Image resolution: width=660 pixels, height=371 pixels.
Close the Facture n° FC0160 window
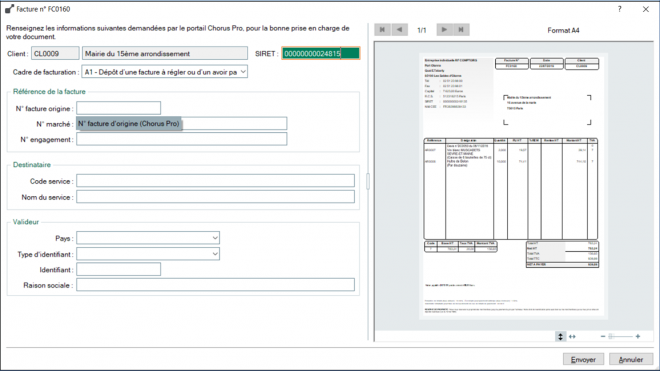click(646, 9)
